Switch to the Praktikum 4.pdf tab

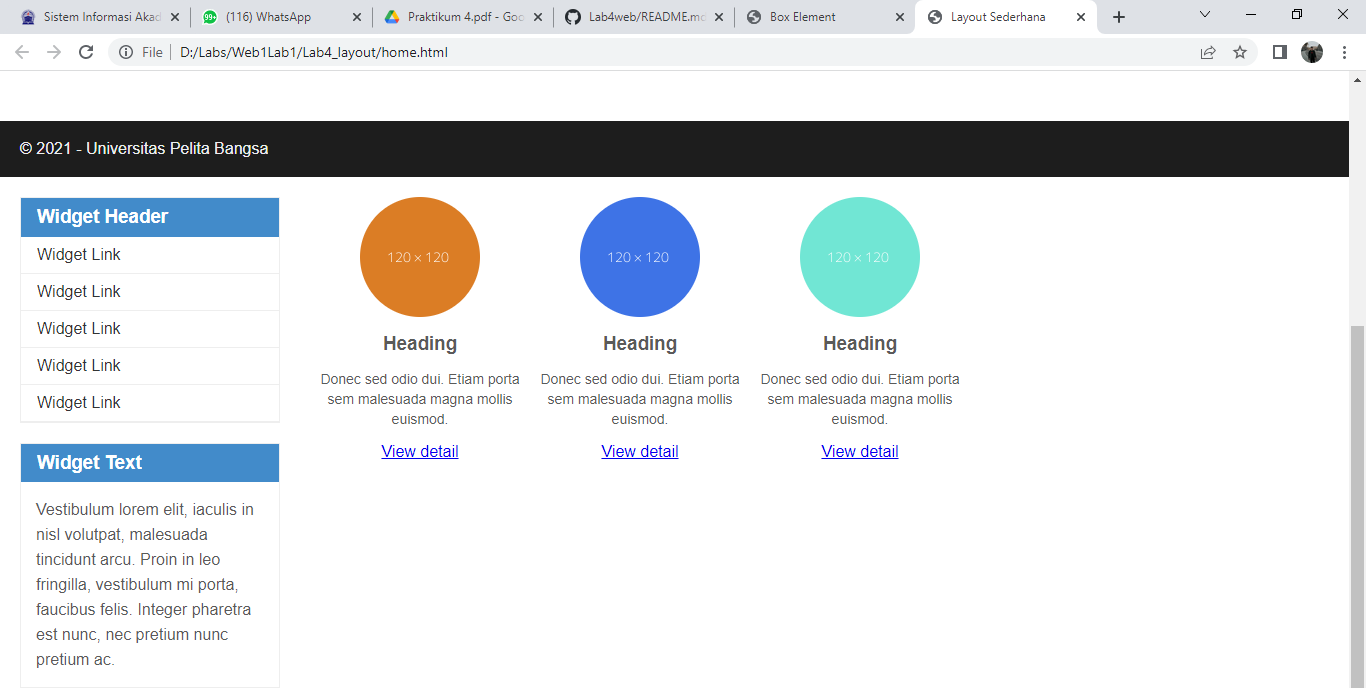click(455, 16)
